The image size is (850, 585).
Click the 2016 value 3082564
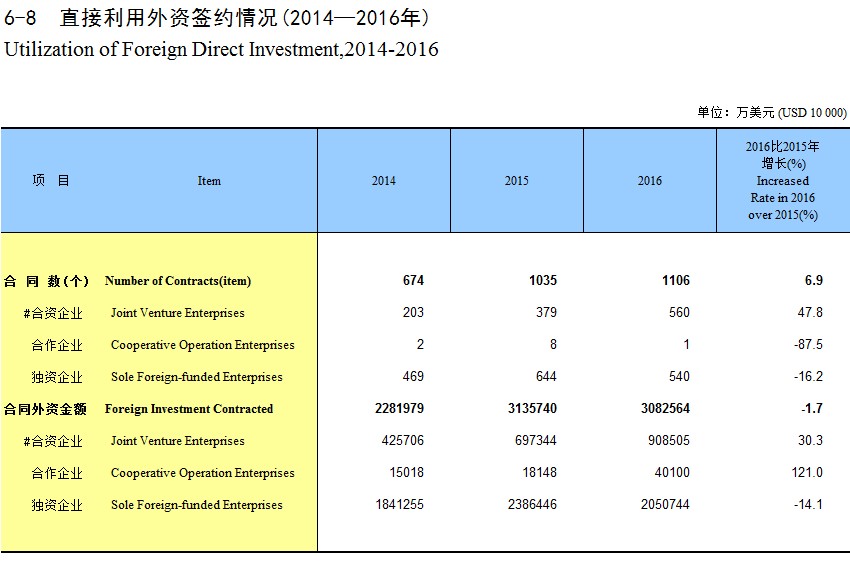click(x=665, y=408)
